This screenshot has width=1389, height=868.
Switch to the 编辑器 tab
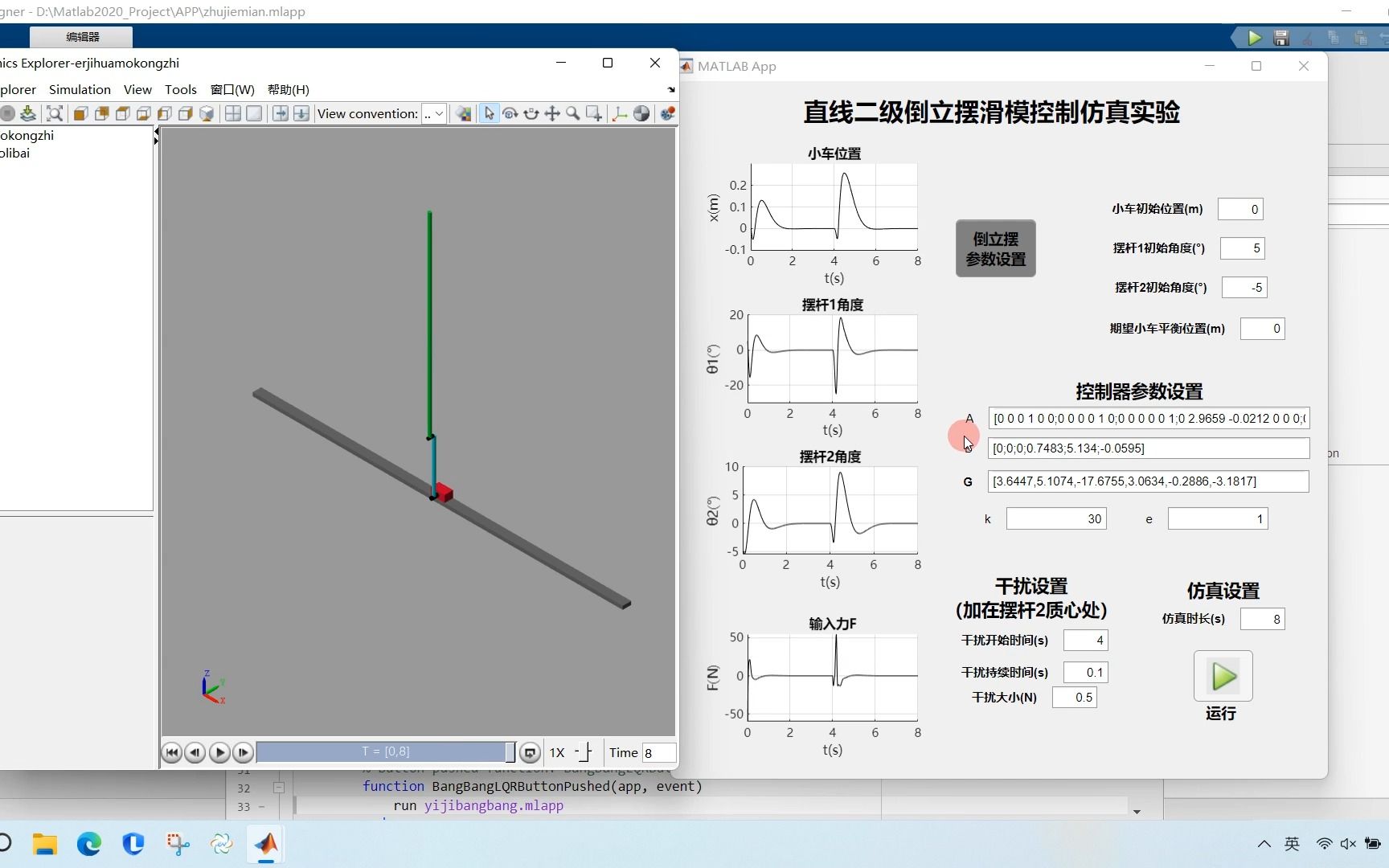pyautogui.click(x=81, y=37)
